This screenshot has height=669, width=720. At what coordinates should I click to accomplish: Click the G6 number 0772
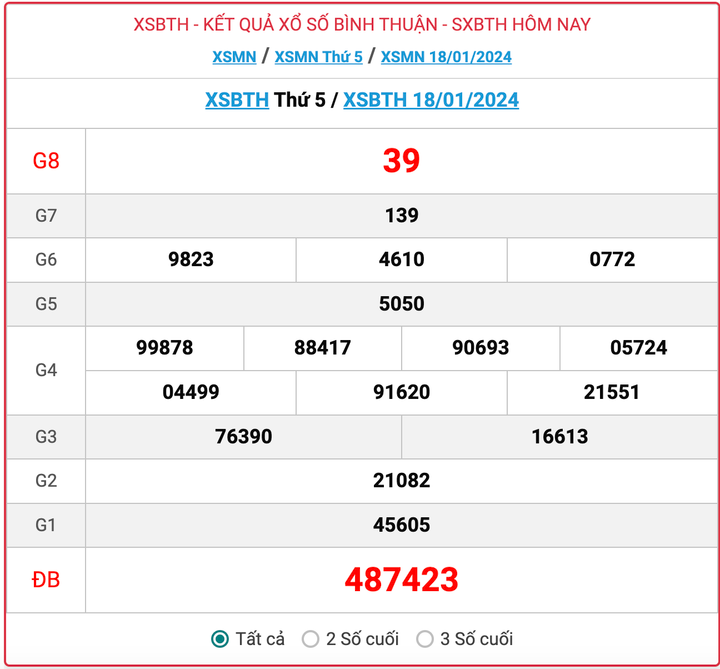612,259
